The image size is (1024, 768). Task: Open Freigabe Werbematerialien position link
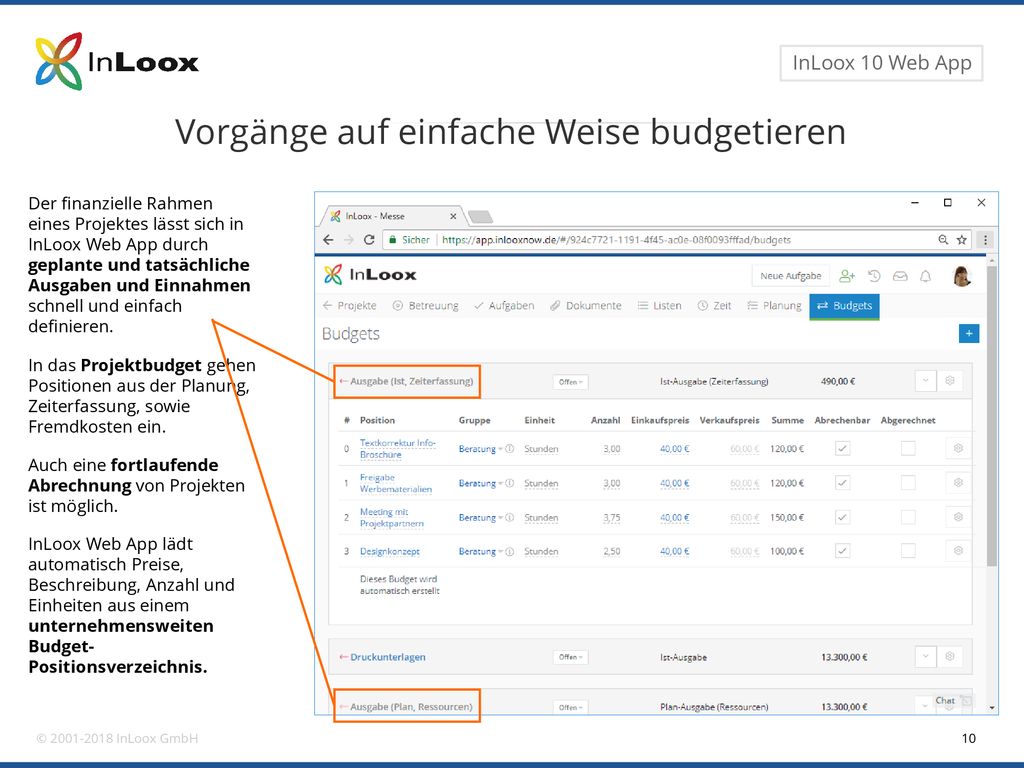(396, 483)
